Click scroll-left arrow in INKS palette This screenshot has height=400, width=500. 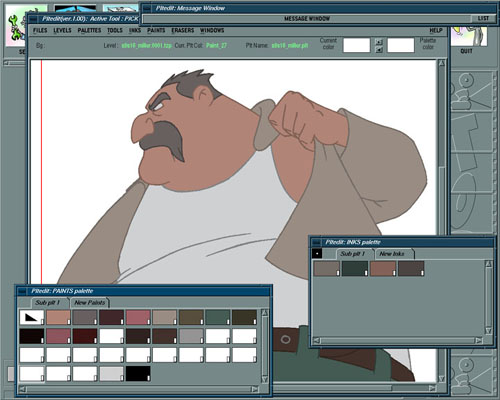tap(317, 340)
